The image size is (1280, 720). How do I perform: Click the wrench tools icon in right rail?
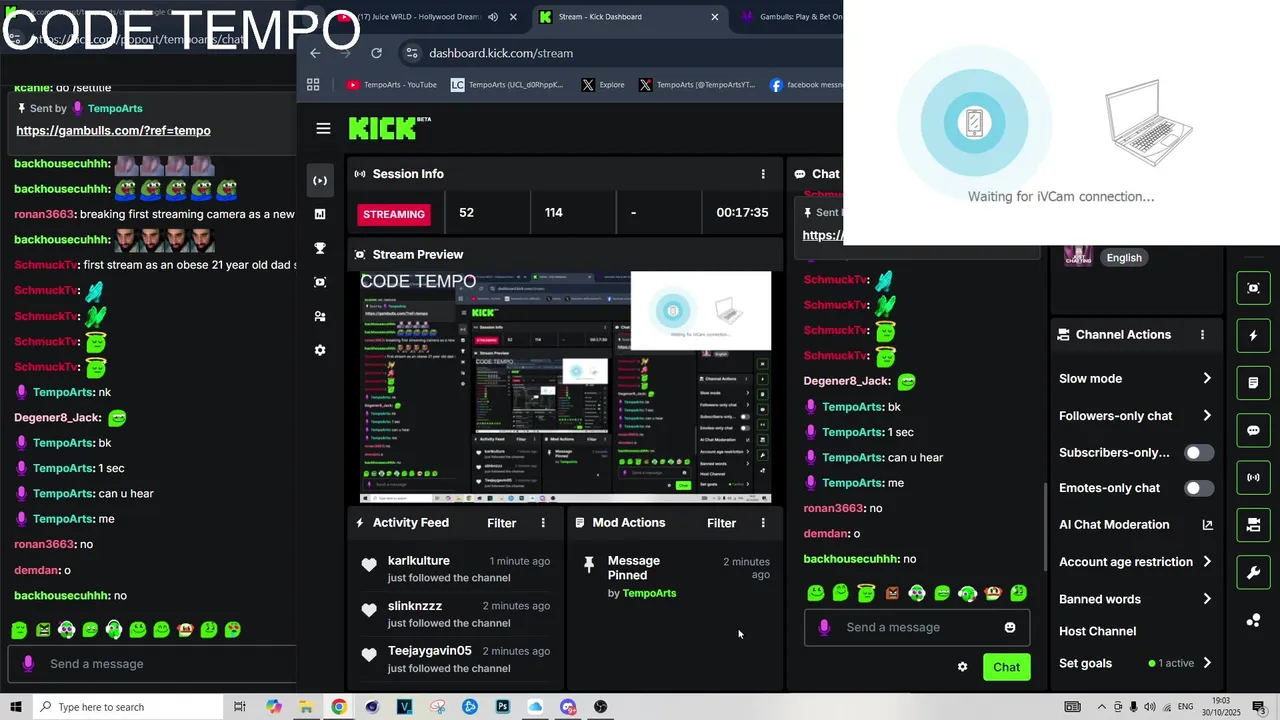[x=1254, y=573]
